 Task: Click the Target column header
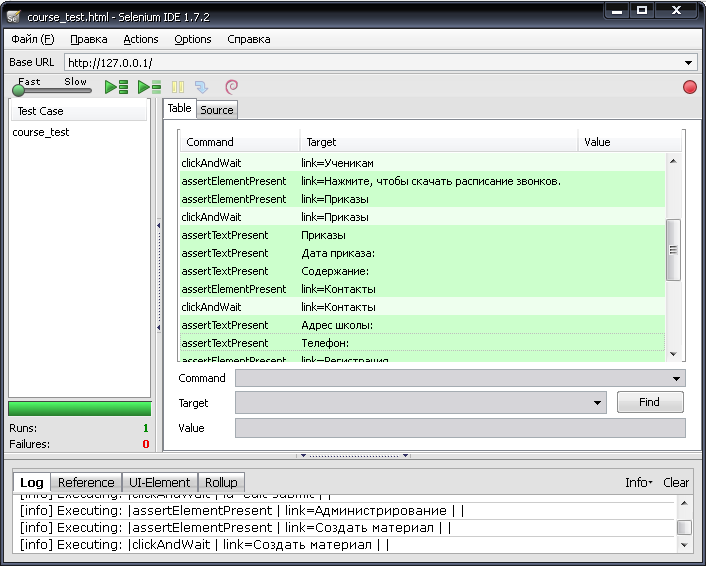pyautogui.click(x=439, y=142)
